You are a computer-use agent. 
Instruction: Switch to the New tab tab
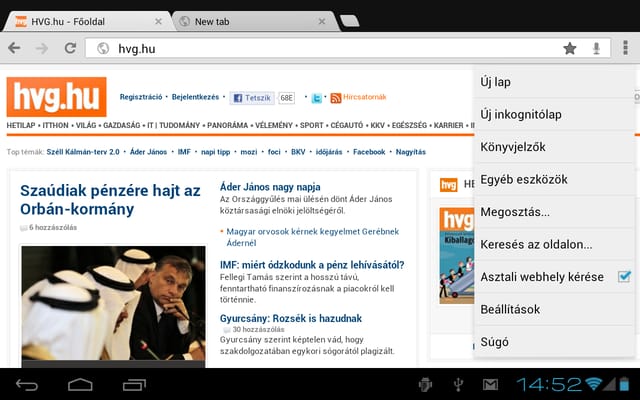tap(255, 21)
